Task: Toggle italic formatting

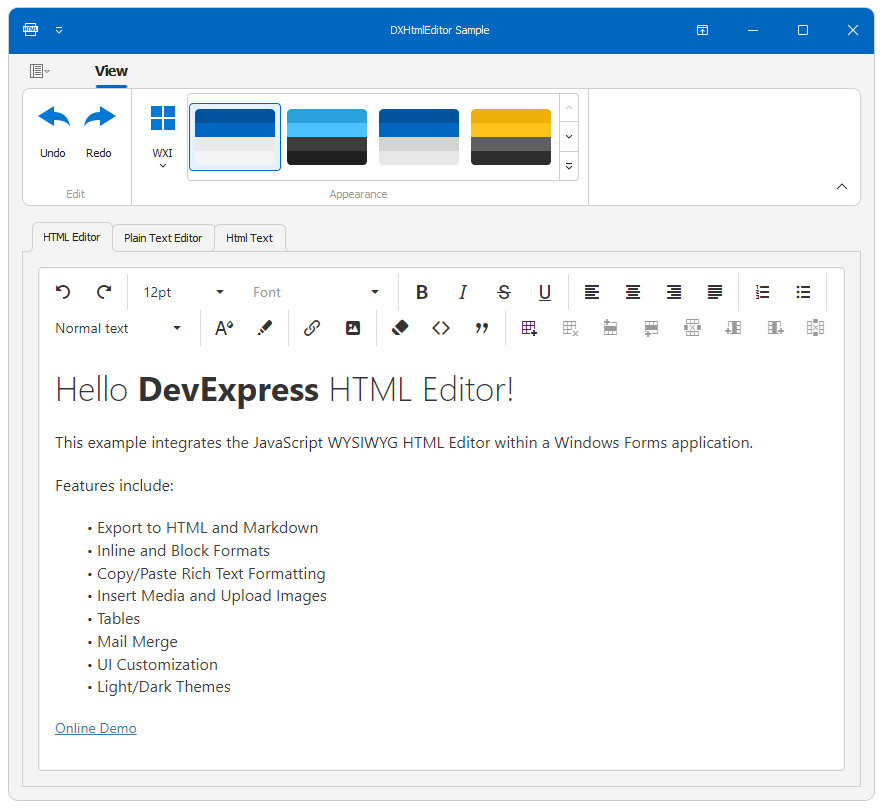Action: pyautogui.click(x=463, y=292)
